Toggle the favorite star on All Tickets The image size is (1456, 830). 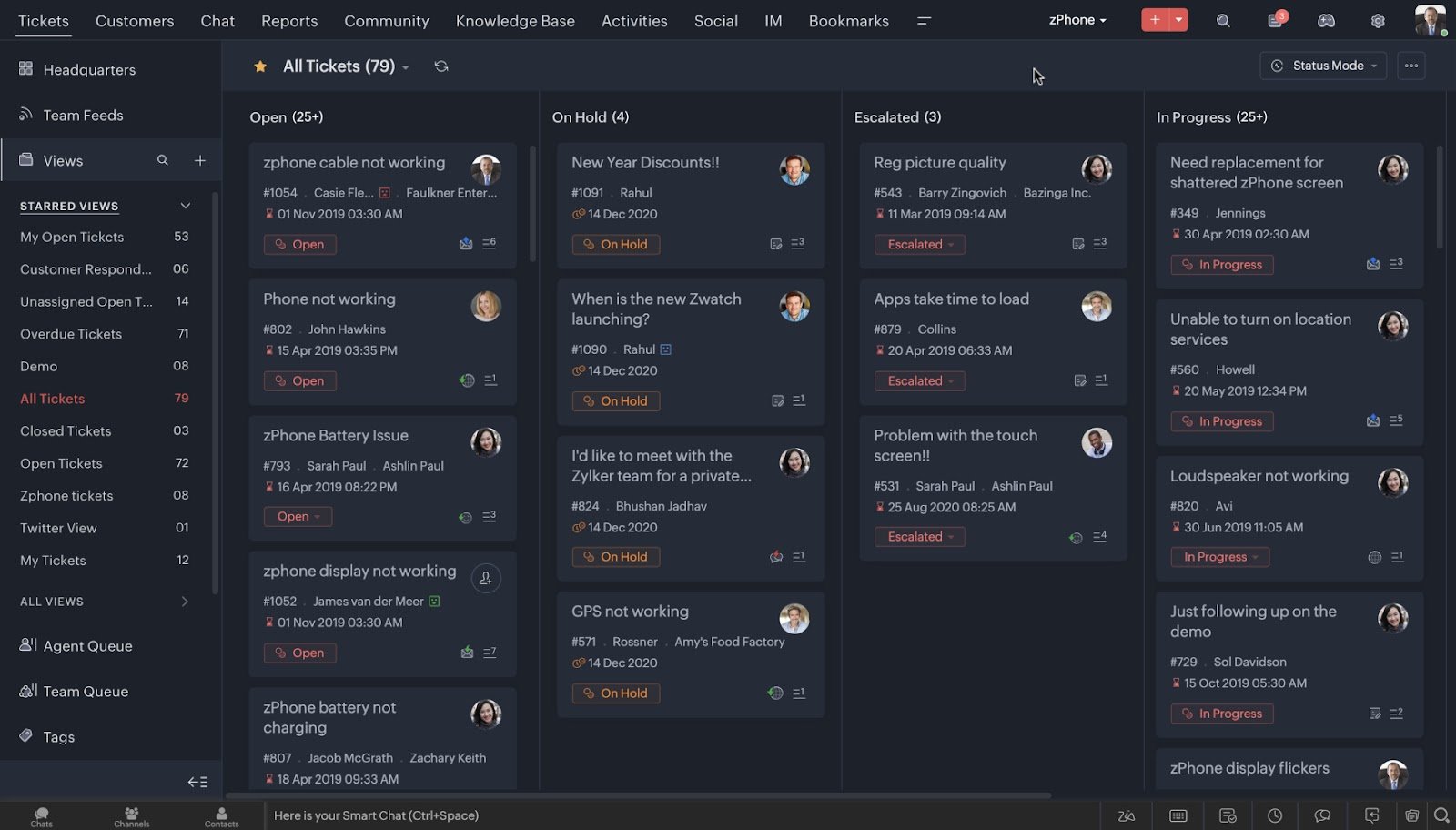tap(260, 66)
